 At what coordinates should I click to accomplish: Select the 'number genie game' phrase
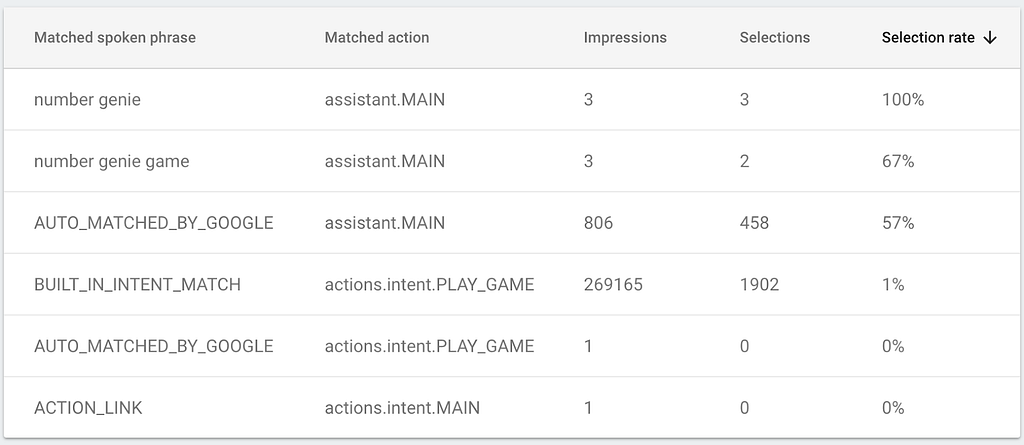(x=112, y=161)
